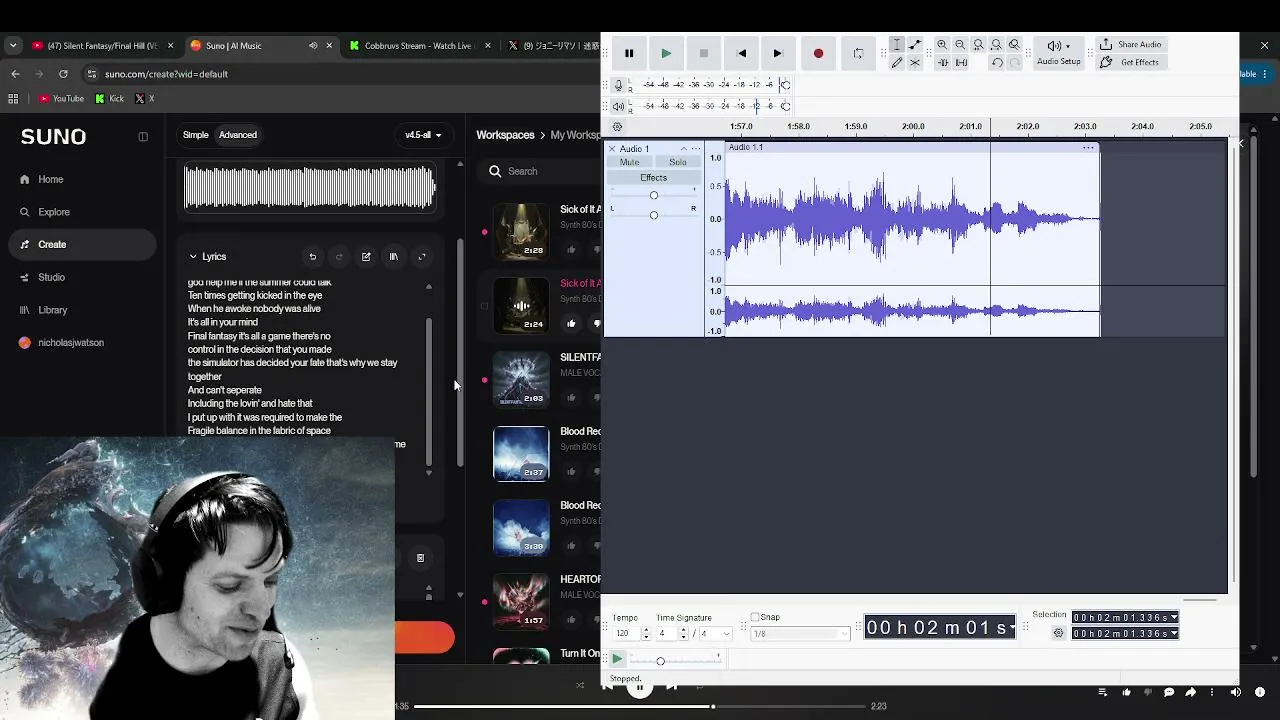
Task: Open the lyrics edit icon
Action: 366,257
